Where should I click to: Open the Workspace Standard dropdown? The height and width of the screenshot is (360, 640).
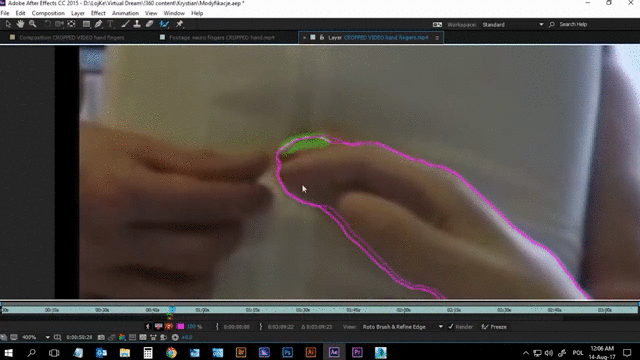(x=513, y=24)
